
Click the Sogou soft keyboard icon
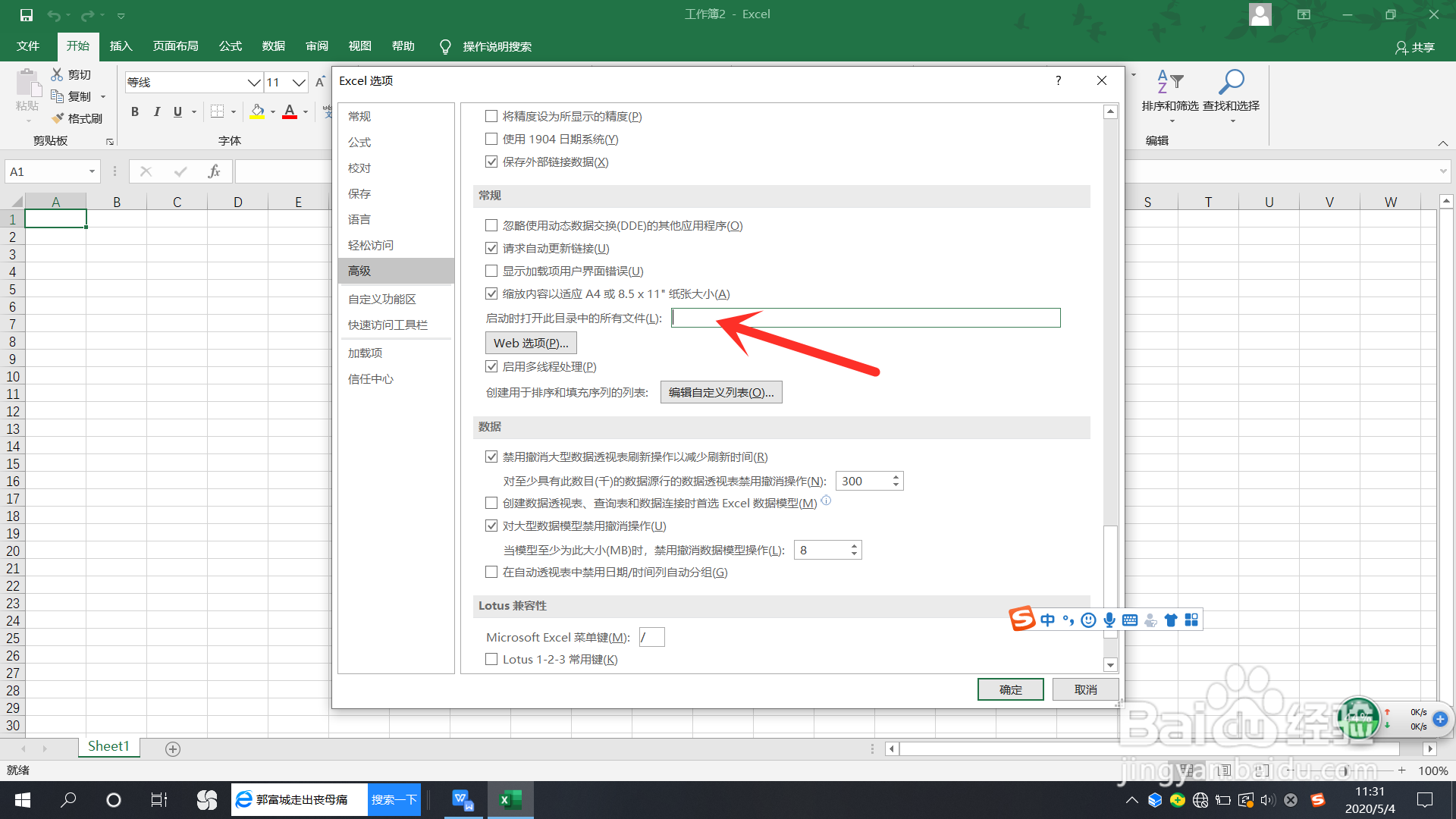tap(1130, 620)
